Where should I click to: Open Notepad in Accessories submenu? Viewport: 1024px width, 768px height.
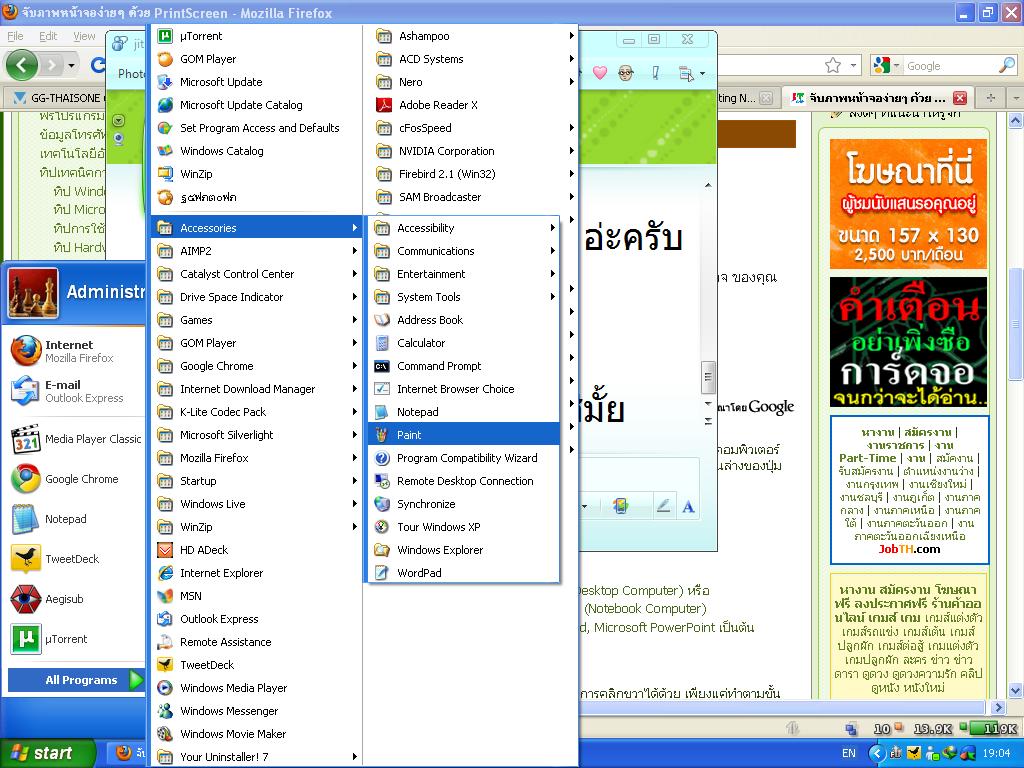(464, 412)
